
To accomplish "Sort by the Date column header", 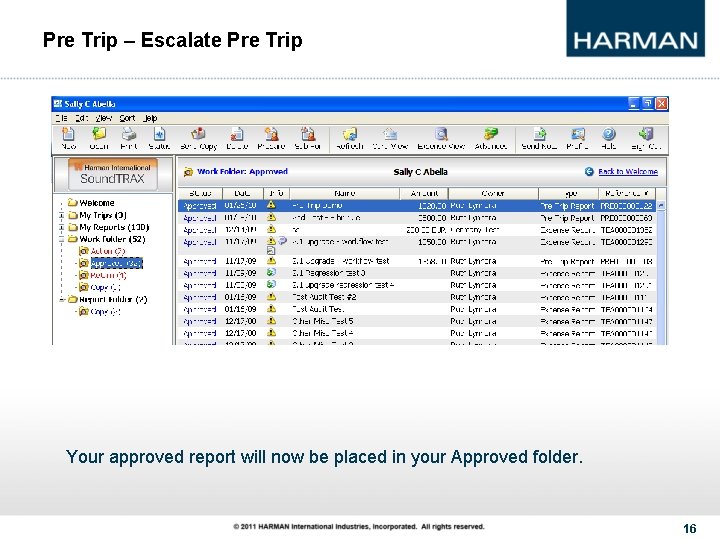I will click(242, 193).
